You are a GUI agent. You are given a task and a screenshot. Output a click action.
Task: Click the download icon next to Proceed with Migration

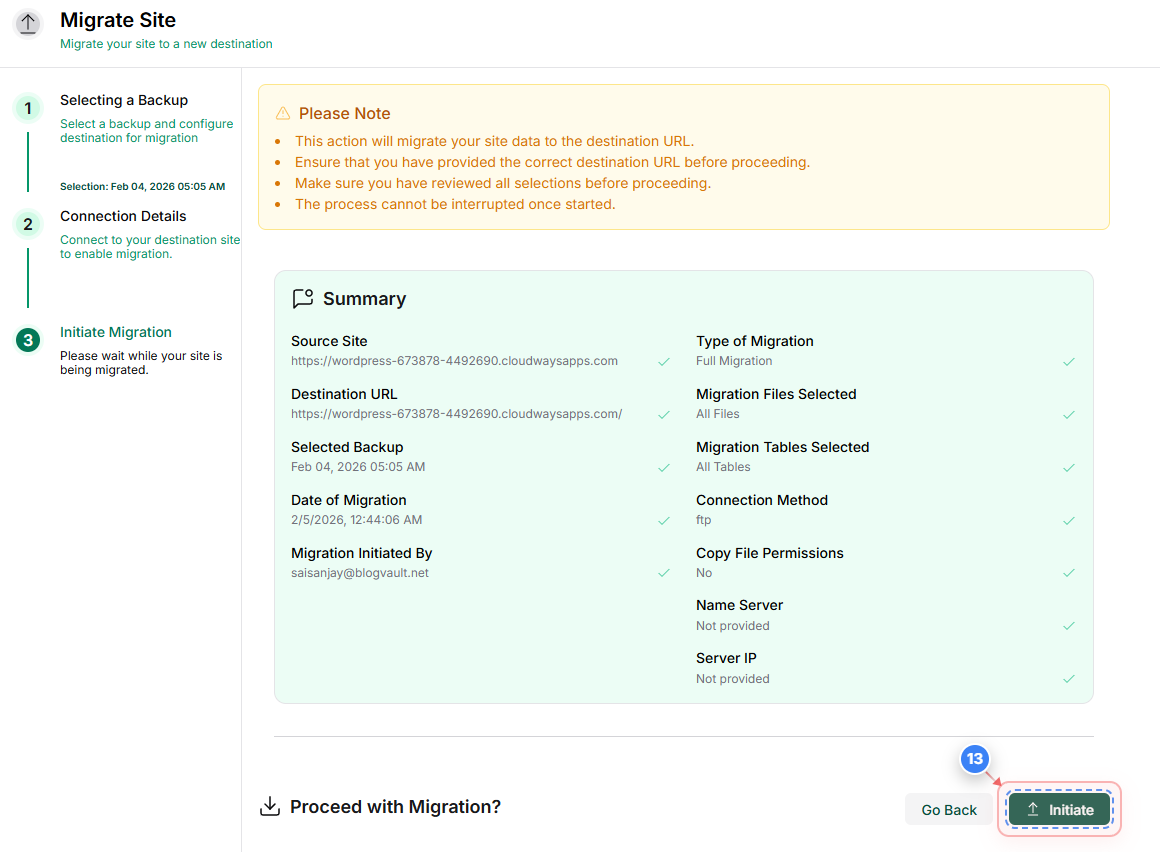(270, 805)
